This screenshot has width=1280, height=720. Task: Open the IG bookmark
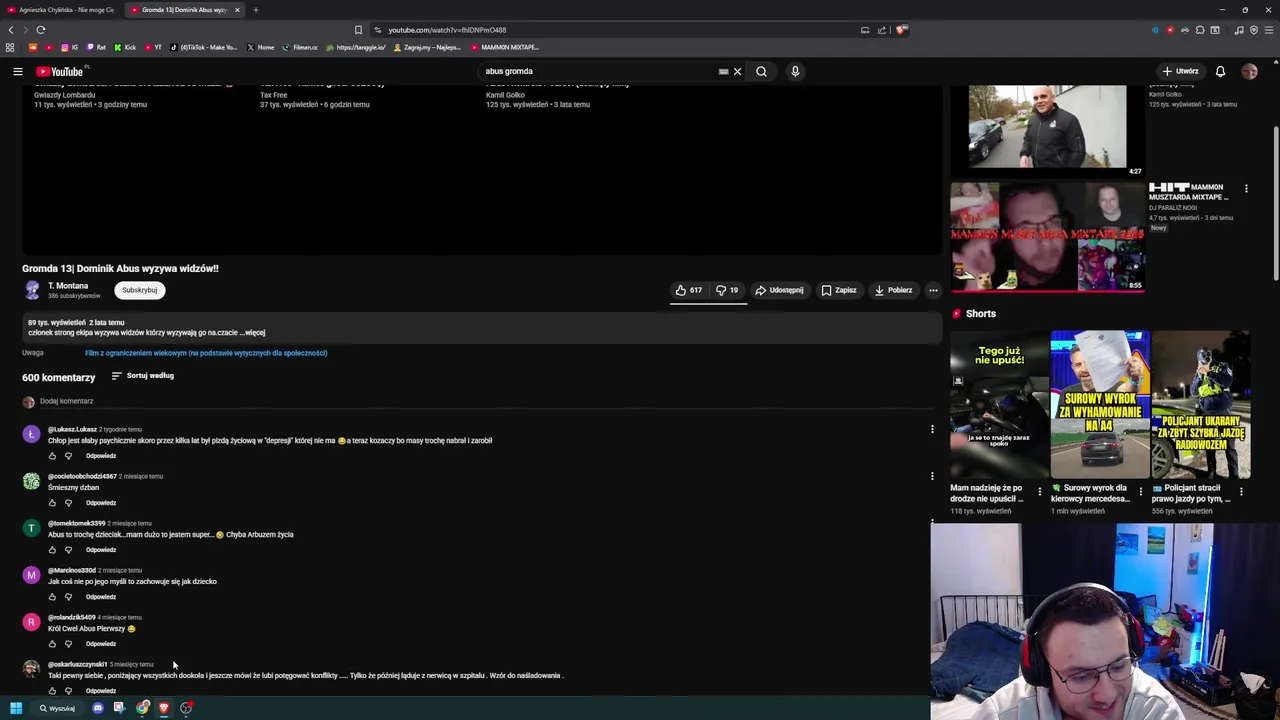coord(69,47)
